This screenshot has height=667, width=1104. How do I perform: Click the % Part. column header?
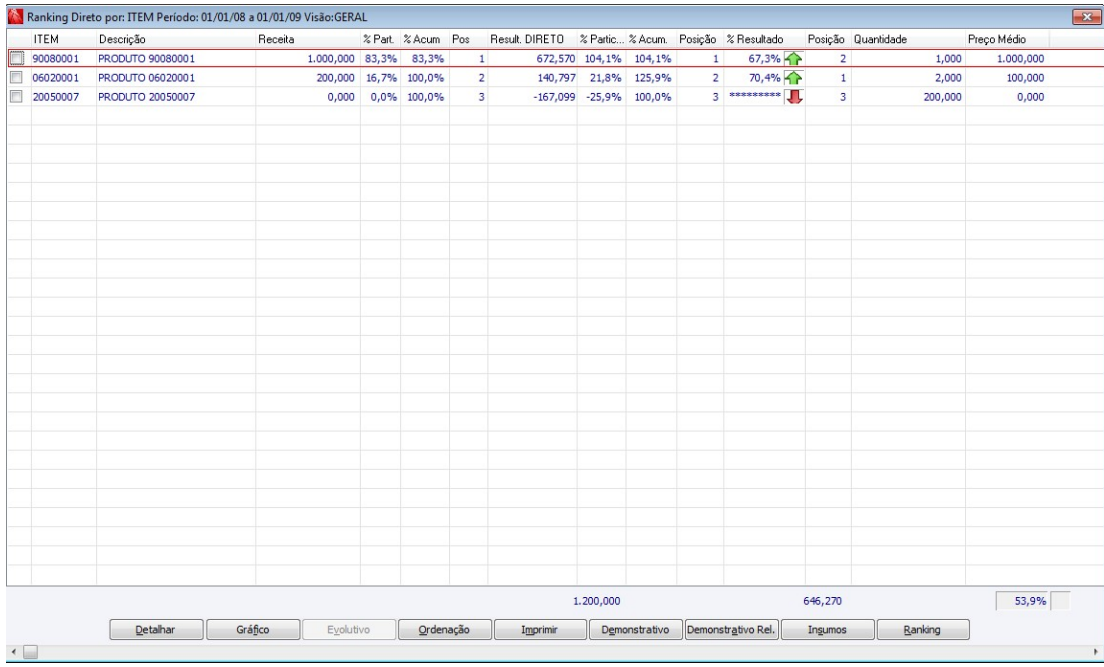click(380, 39)
